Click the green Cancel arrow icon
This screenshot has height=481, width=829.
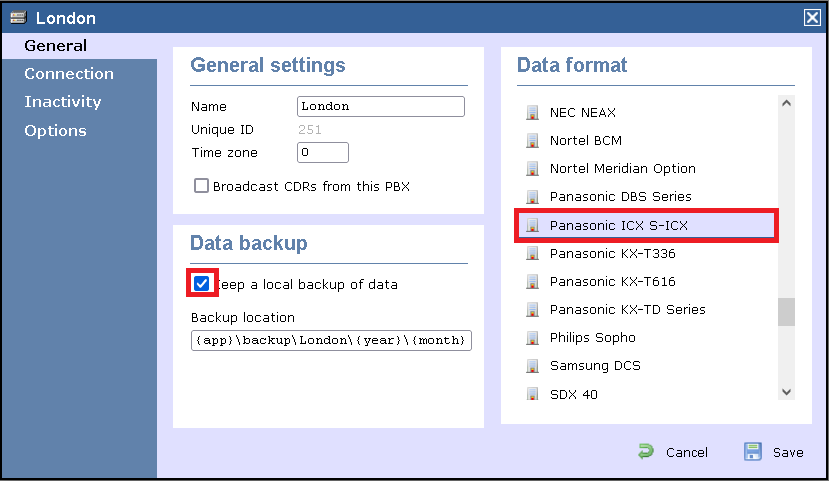pos(646,452)
